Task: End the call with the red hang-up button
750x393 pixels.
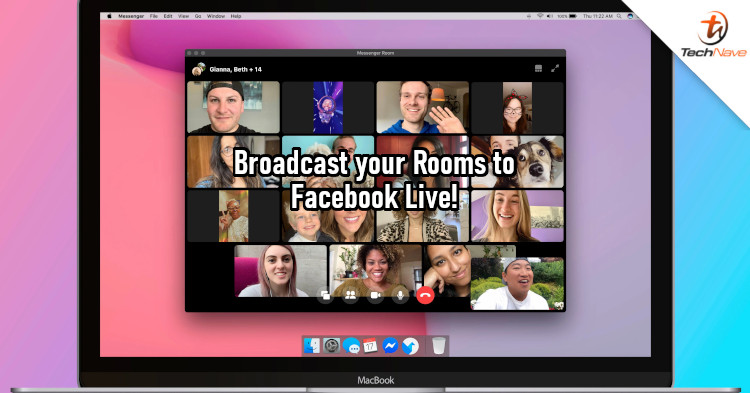Action: 425,295
